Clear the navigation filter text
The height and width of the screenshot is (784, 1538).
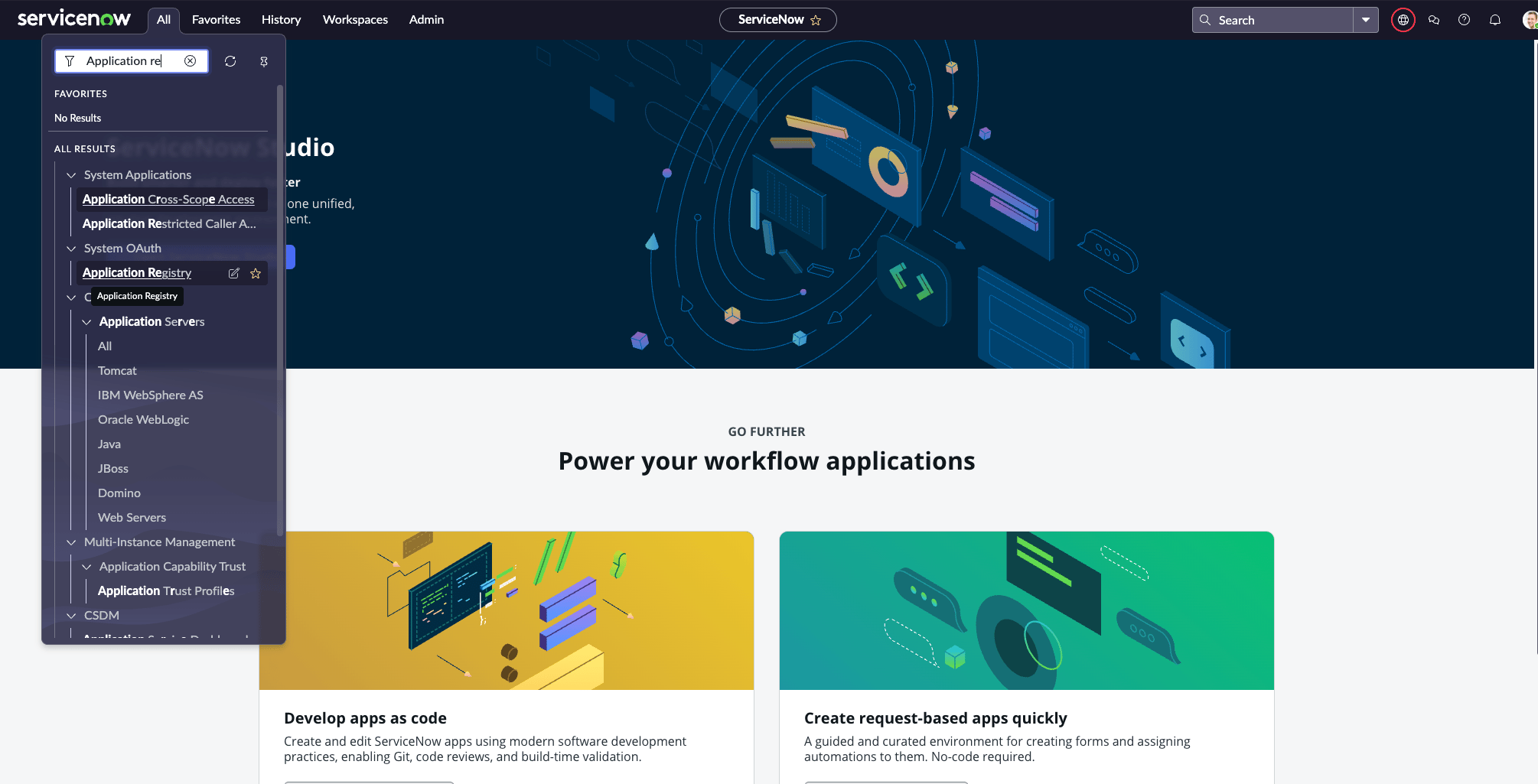[x=191, y=60]
